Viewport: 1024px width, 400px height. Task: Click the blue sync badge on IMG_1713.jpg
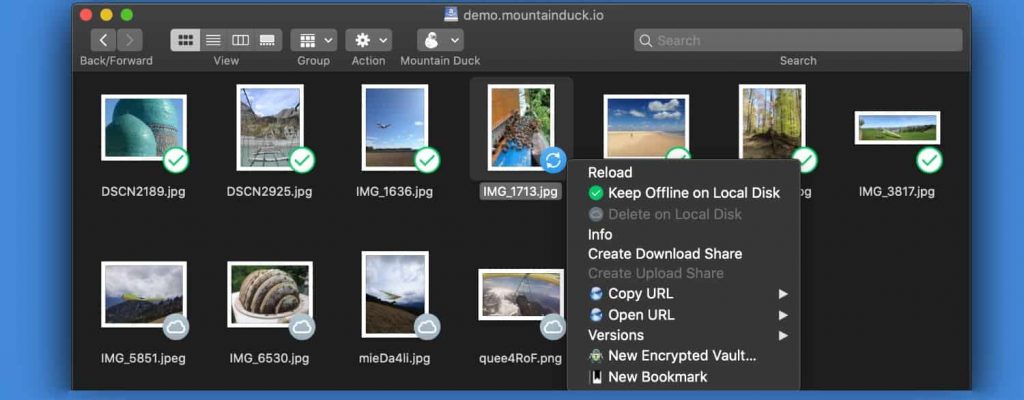pos(553,159)
